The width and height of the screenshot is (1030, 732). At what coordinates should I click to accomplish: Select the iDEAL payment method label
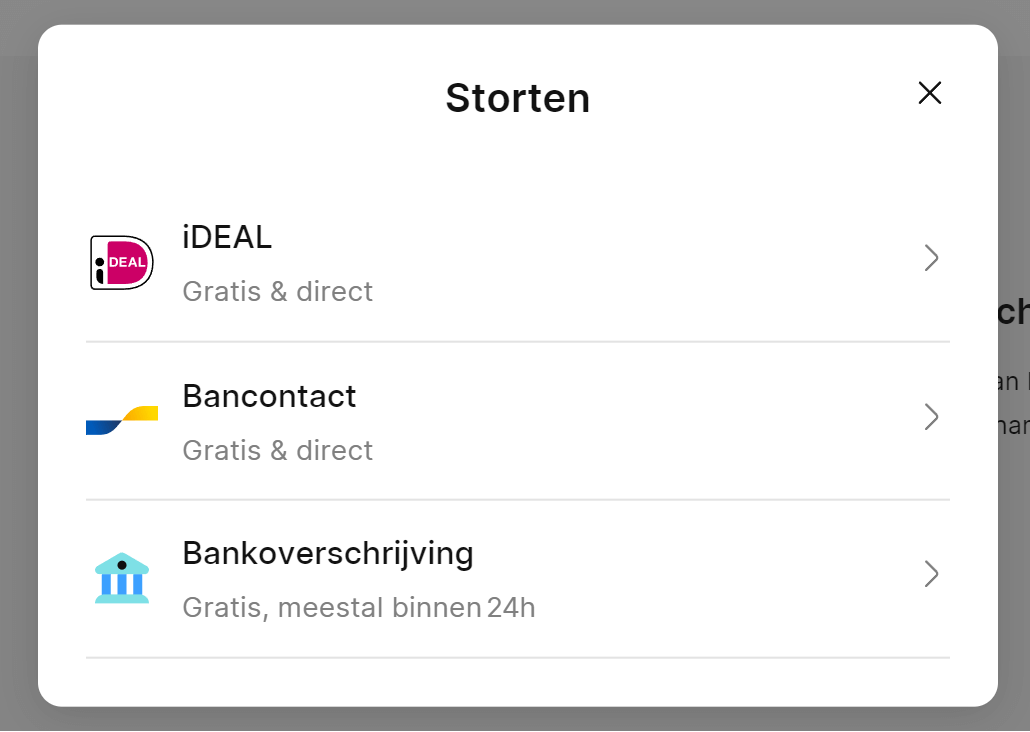pyautogui.click(x=227, y=237)
